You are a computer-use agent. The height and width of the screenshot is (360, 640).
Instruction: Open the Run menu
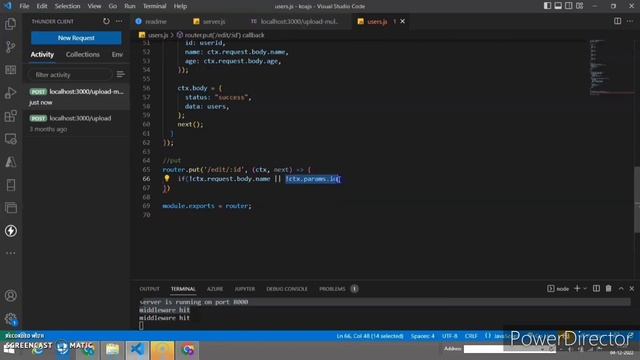[x=130, y=6]
